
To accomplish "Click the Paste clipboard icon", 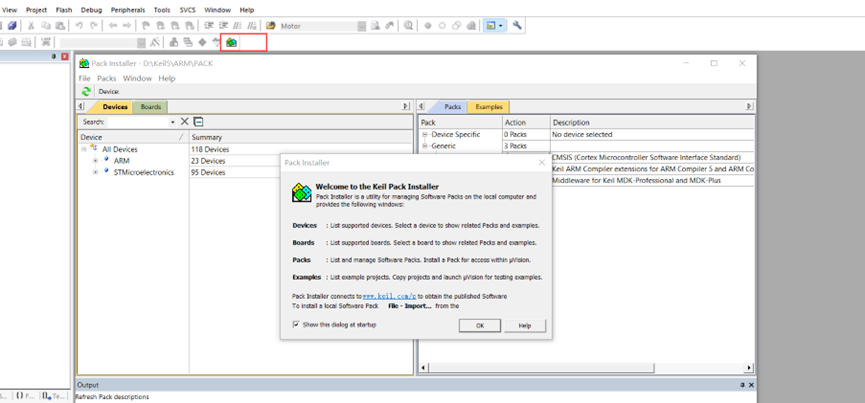I will [60, 25].
